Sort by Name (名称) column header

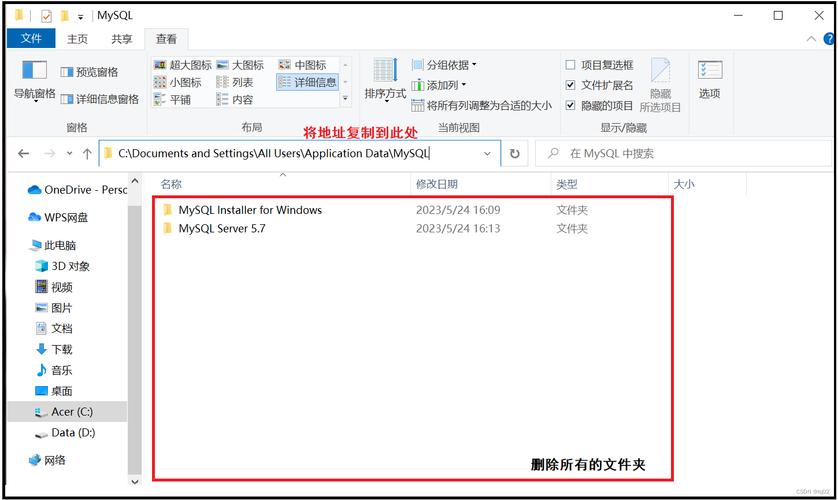pyautogui.click(x=172, y=184)
